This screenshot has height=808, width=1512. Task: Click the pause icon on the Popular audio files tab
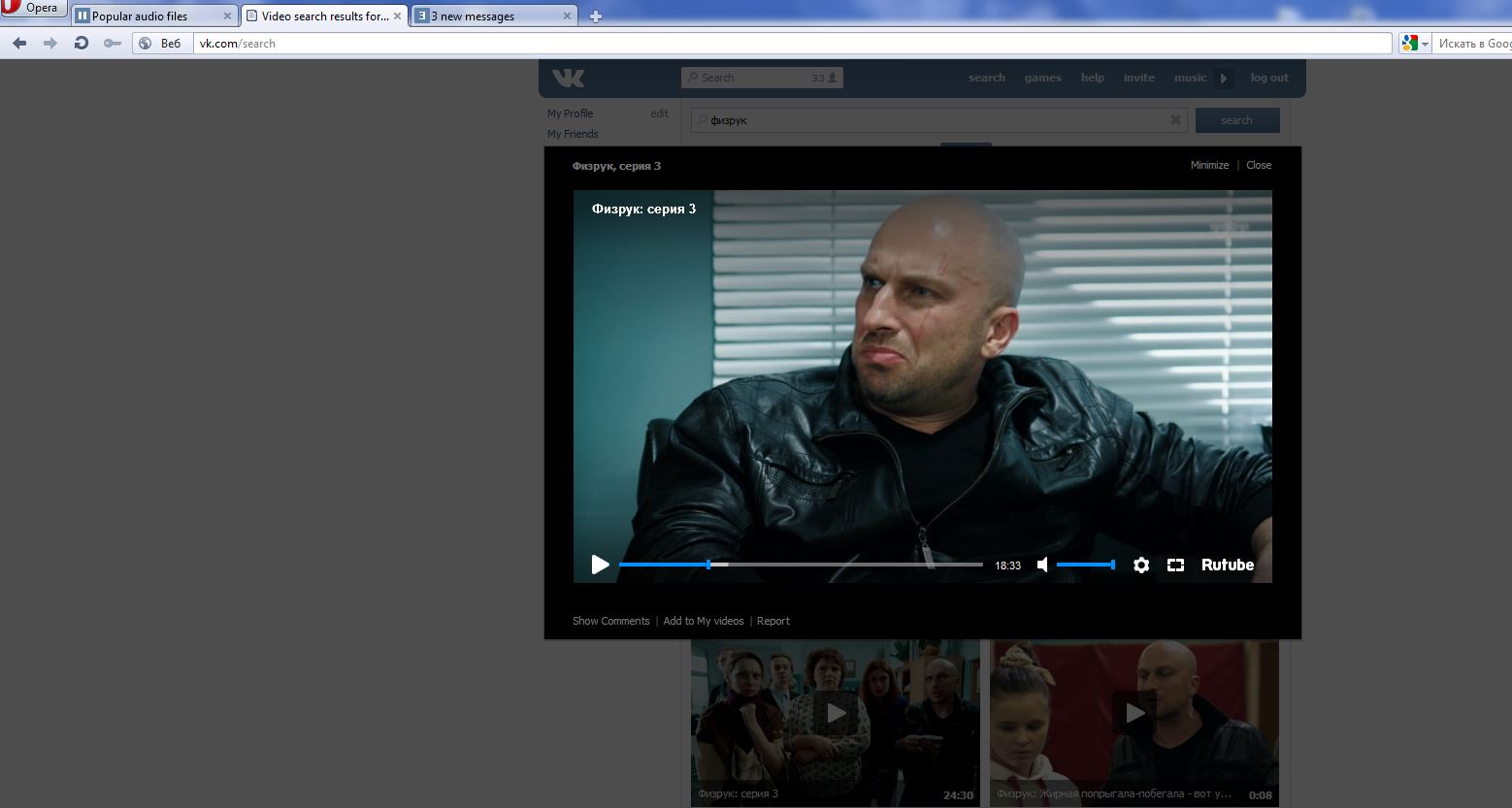pos(82,16)
